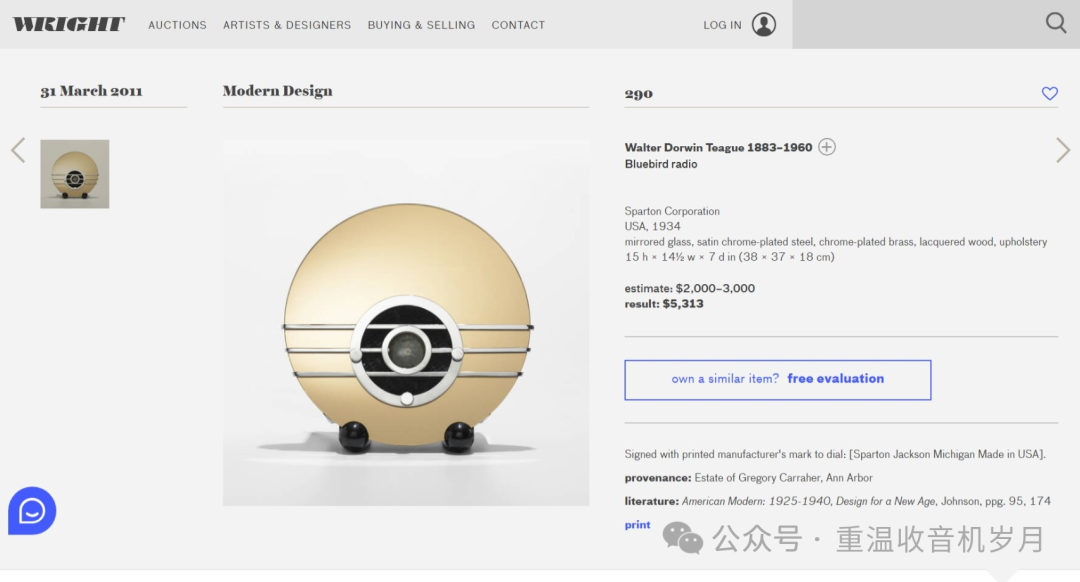Open search with the magnifier icon
1080x582 pixels.
[1056, 23]
